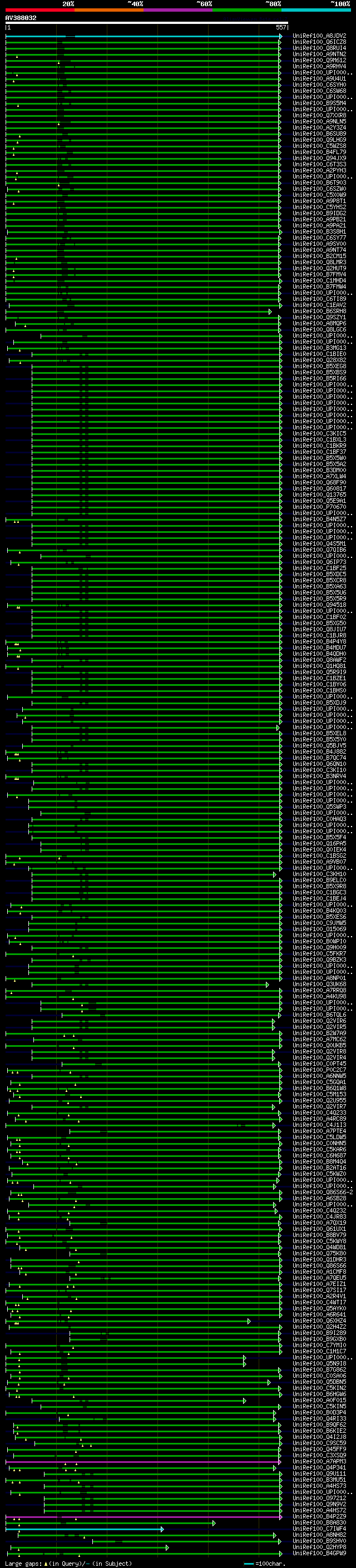Click the white query ruler bar 1–557
356x1568 pixels.
[x=147, y=22]
